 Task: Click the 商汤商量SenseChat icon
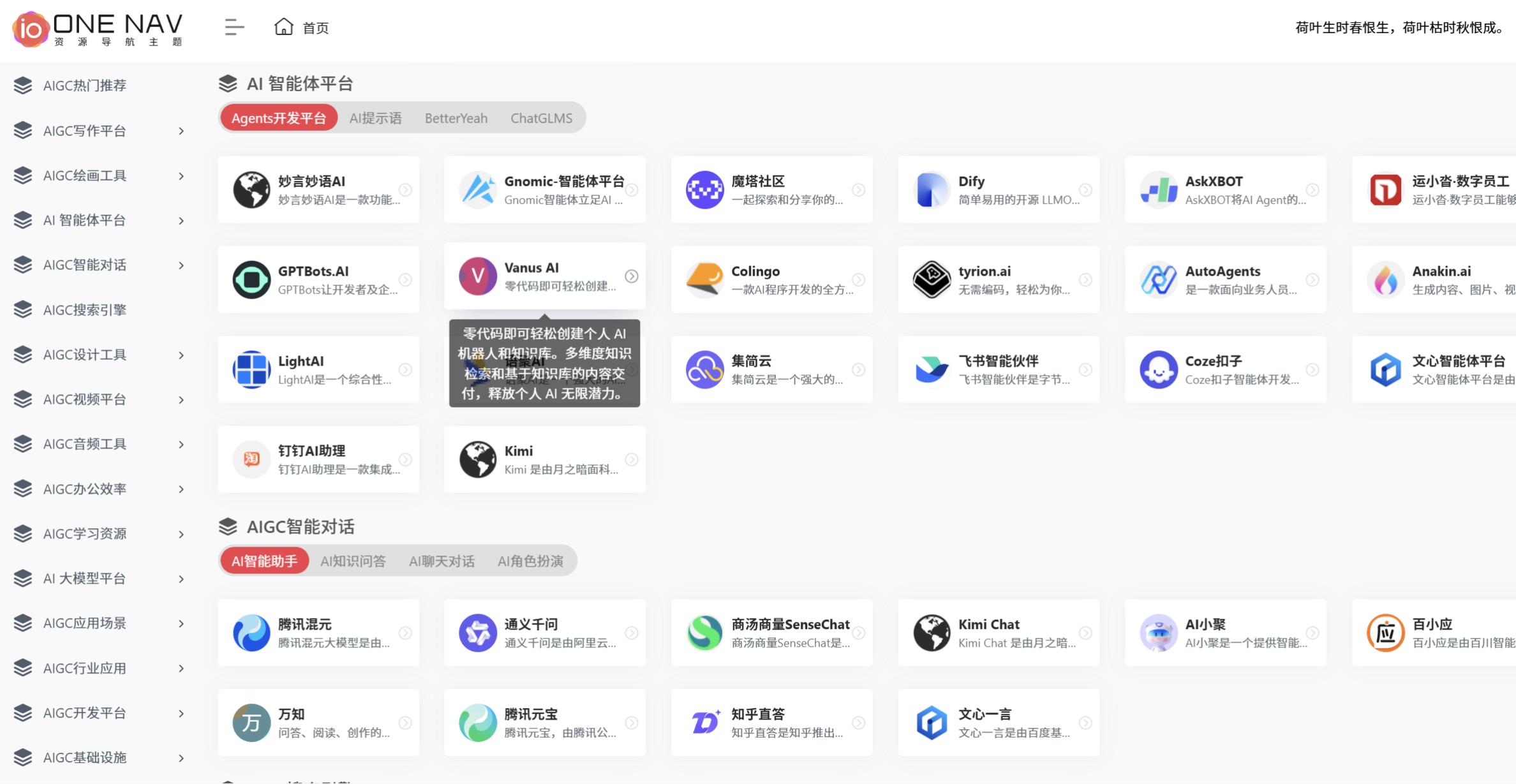(x=704, y=633)
